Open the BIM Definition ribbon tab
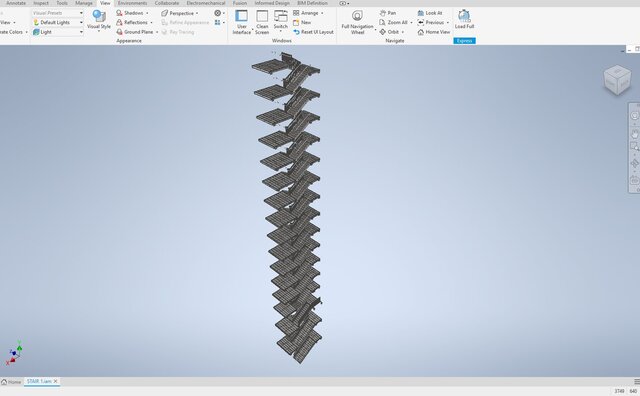Viewport: 640px width, 396px height. 312,3
